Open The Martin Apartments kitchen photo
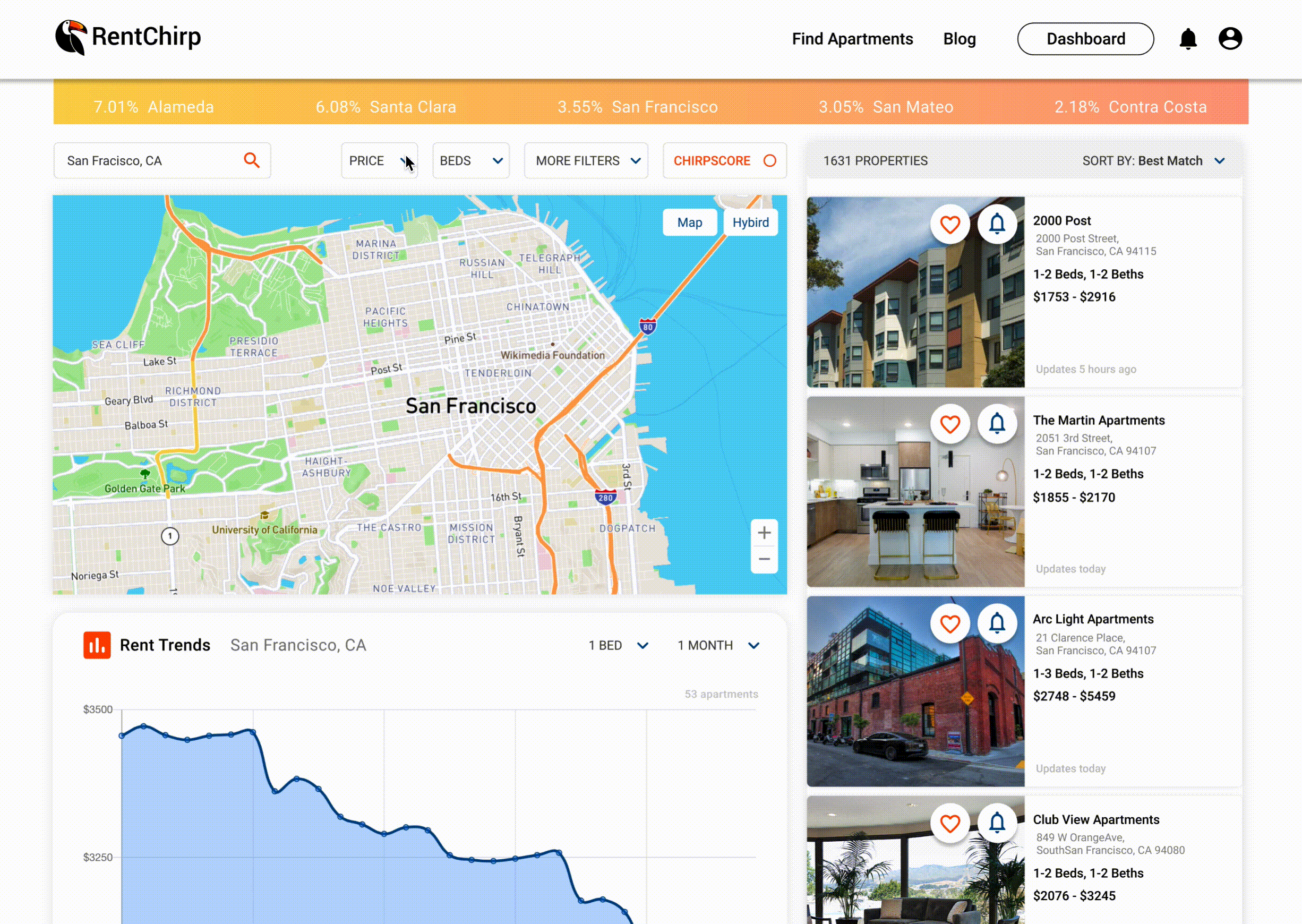1302x924 pixels. [915, 492]
